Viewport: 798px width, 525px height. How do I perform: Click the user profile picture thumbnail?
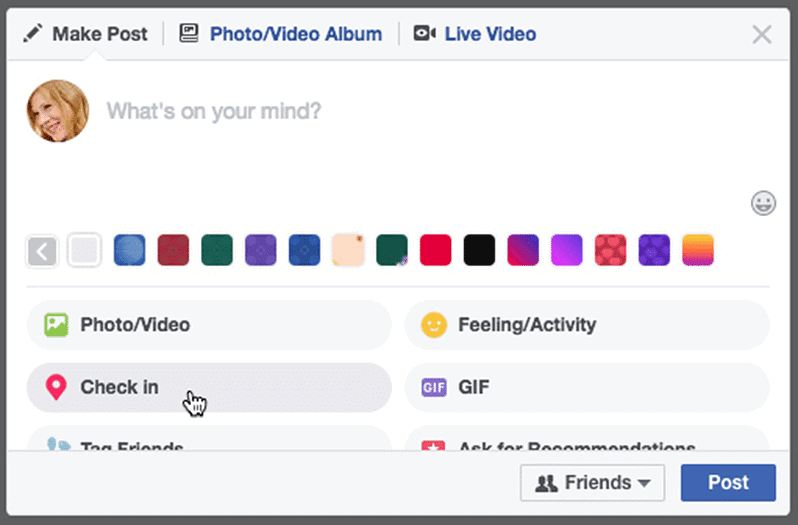[58, 111]
